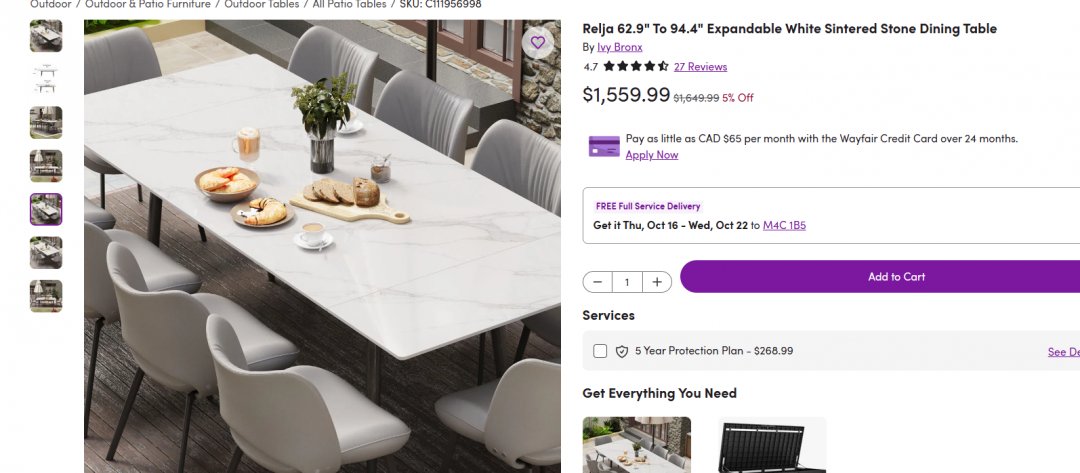Click the purple Wayfair credit card icon
Viewport: 1080px width, 473px height.
point(604,146)
